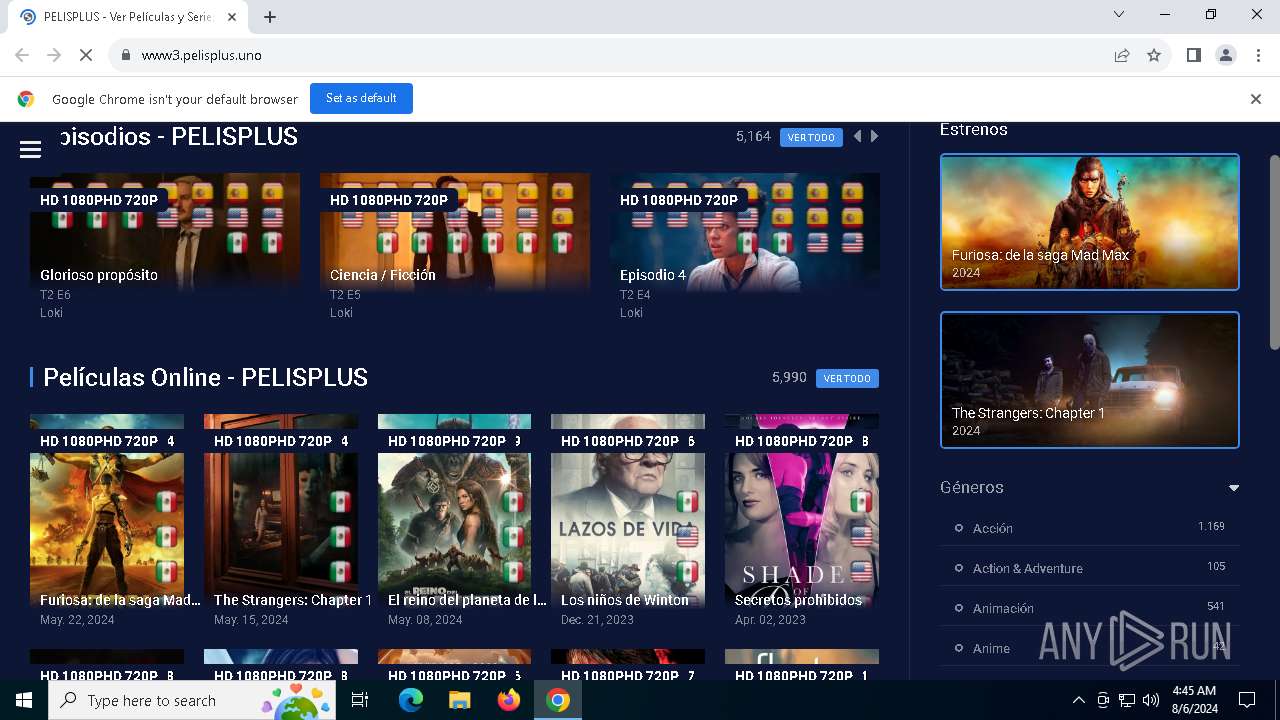This screenshot has height=720, width=1280.
Task: Launch Edge from taskbar
Action: [x=411, y=700]
